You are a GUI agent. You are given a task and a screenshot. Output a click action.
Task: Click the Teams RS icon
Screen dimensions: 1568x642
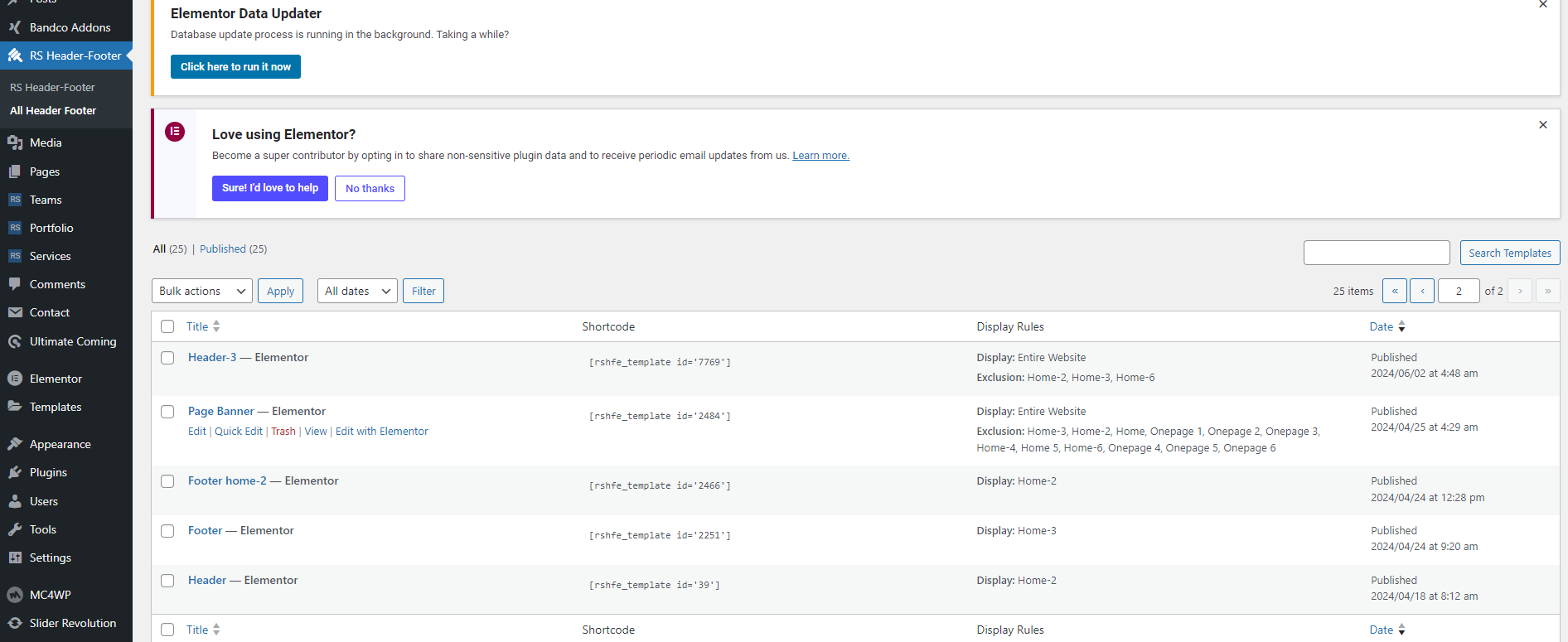(15, 200)
